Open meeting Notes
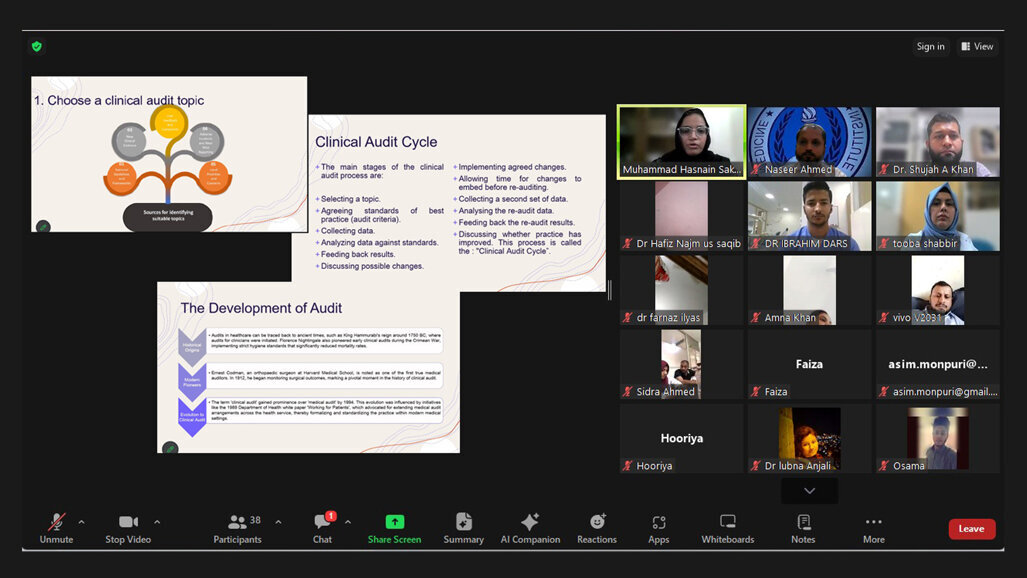 (x=802, y=528)
